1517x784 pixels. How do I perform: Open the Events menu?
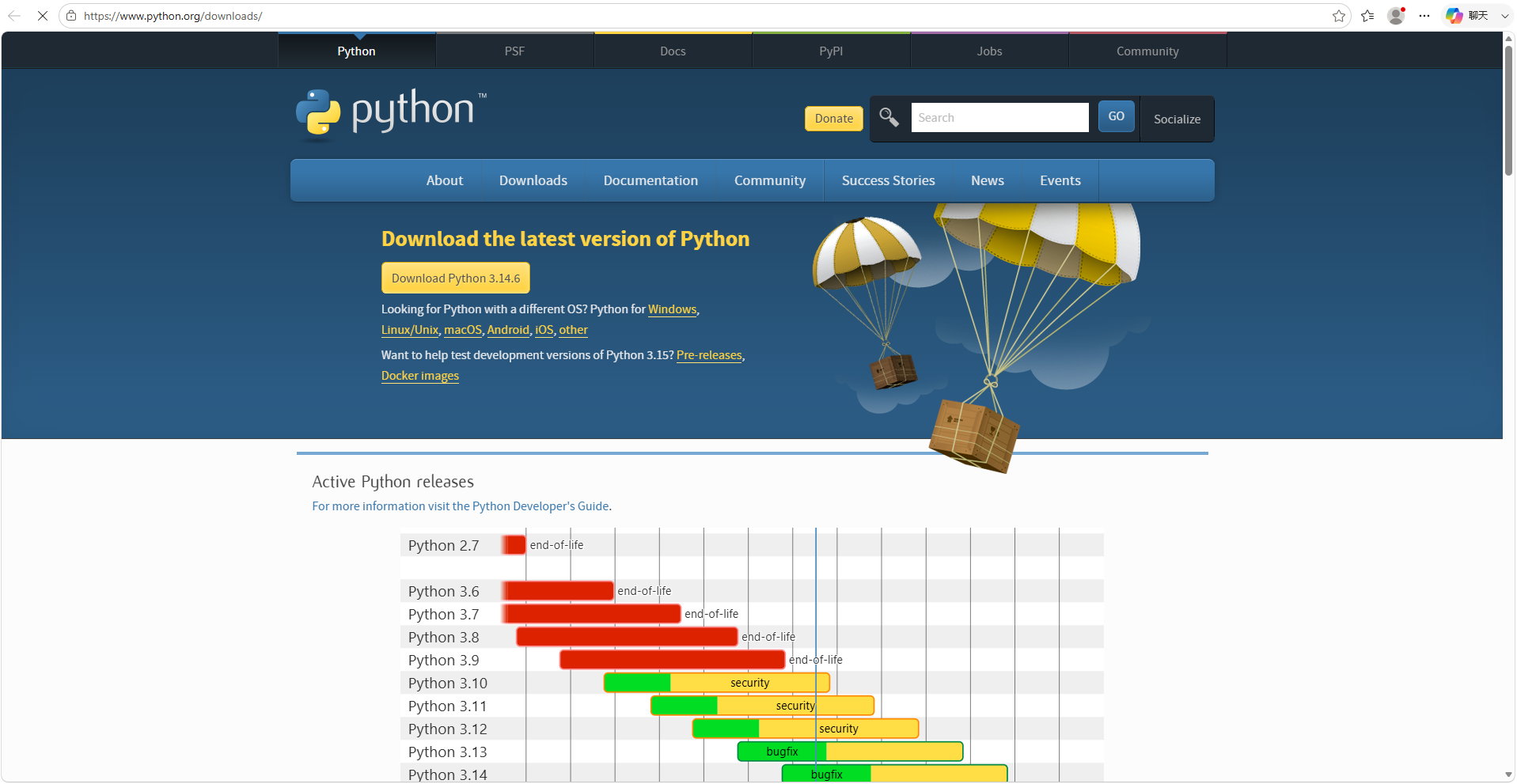(x=1060, y=180)
